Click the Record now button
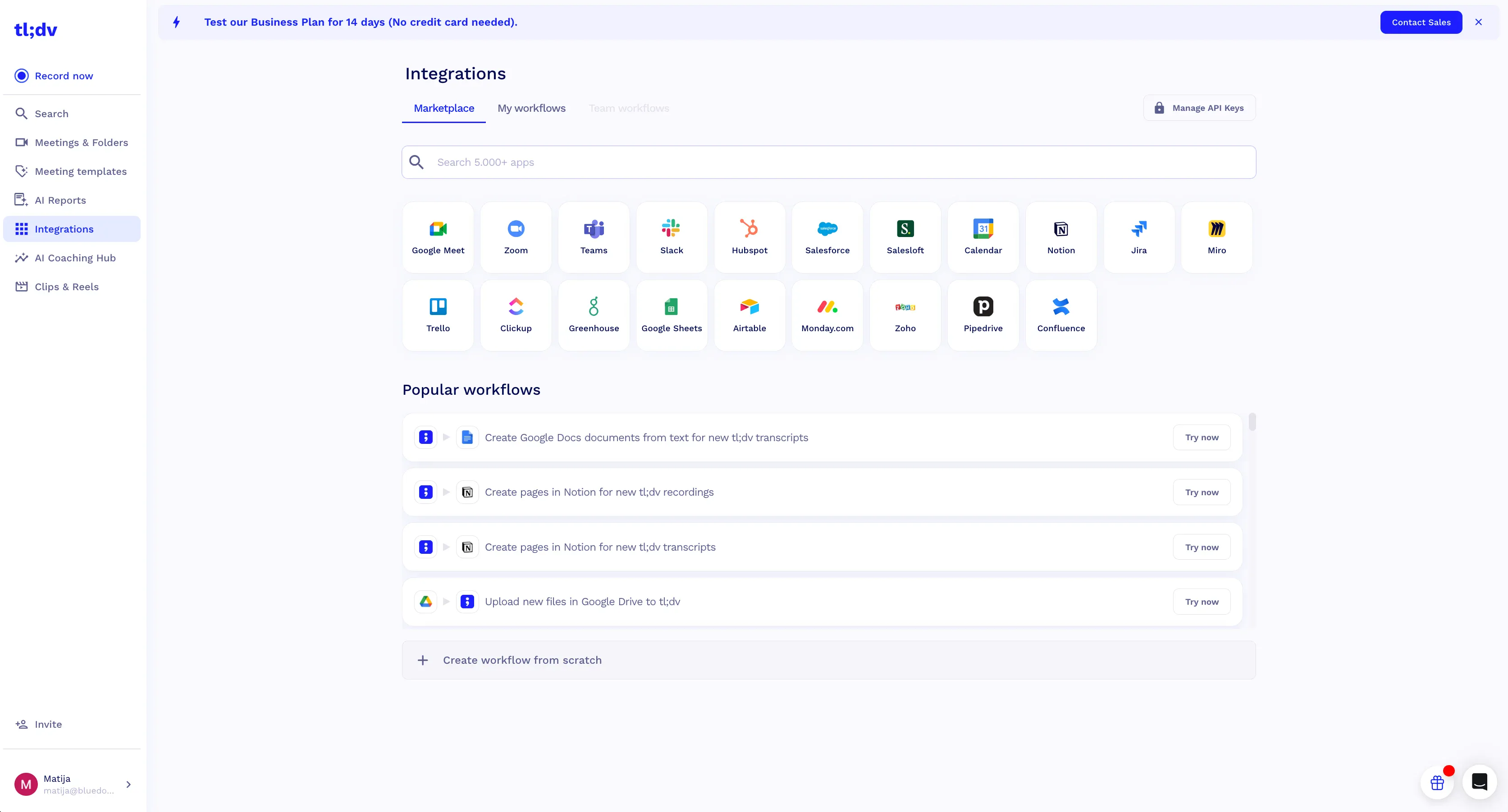This screenshot has height=812, width=1508. (x=54, y=76)
